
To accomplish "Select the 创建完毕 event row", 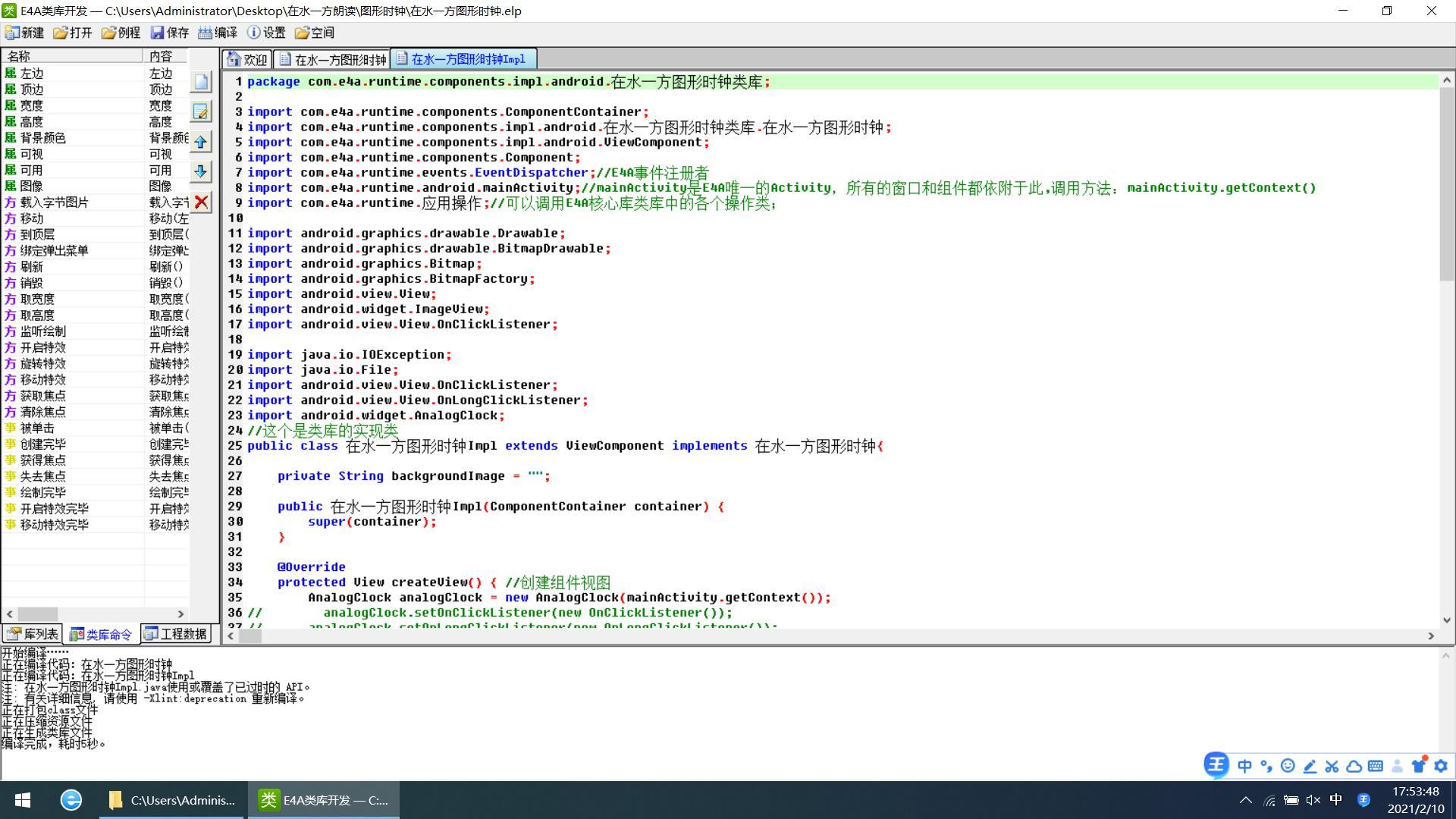I will (95, 444).
